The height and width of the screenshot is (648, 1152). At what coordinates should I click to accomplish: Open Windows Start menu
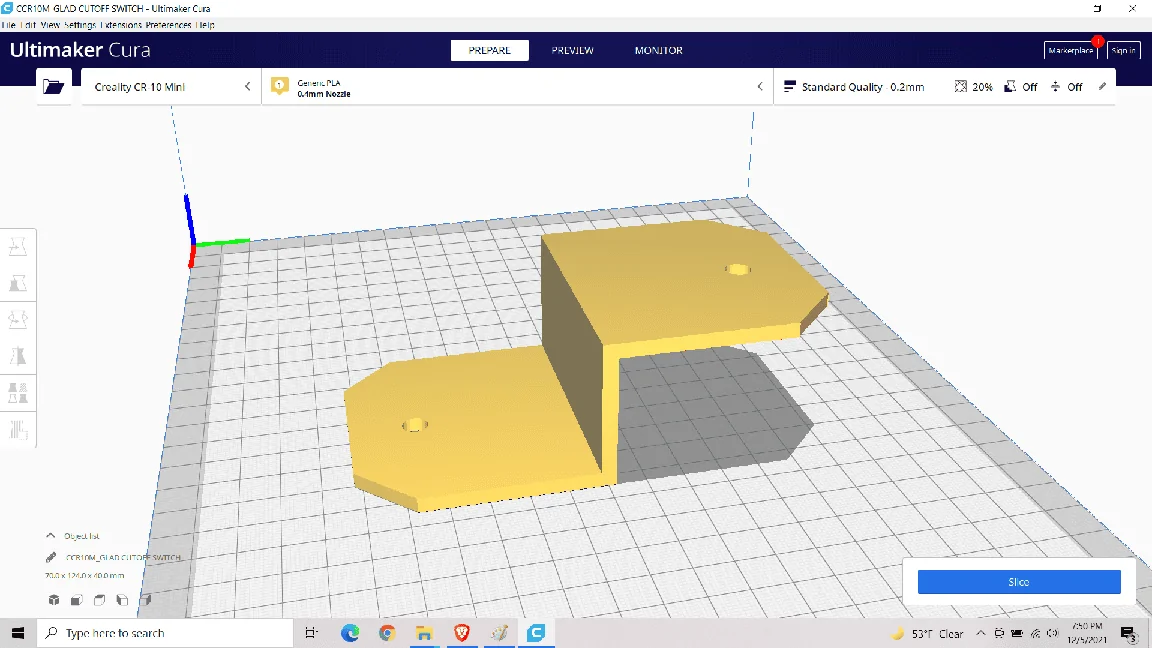point(18,633)
